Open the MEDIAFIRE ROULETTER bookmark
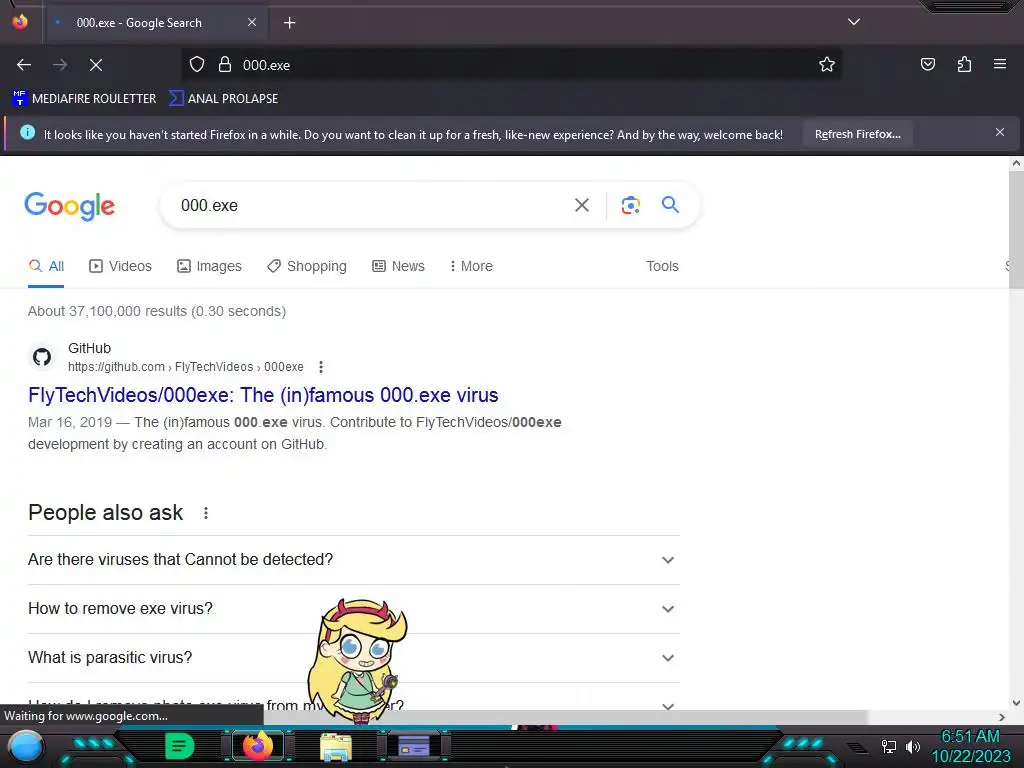The width and height of the screenshot is (1024, 768). pyautogui.click(x=84, y=99)
